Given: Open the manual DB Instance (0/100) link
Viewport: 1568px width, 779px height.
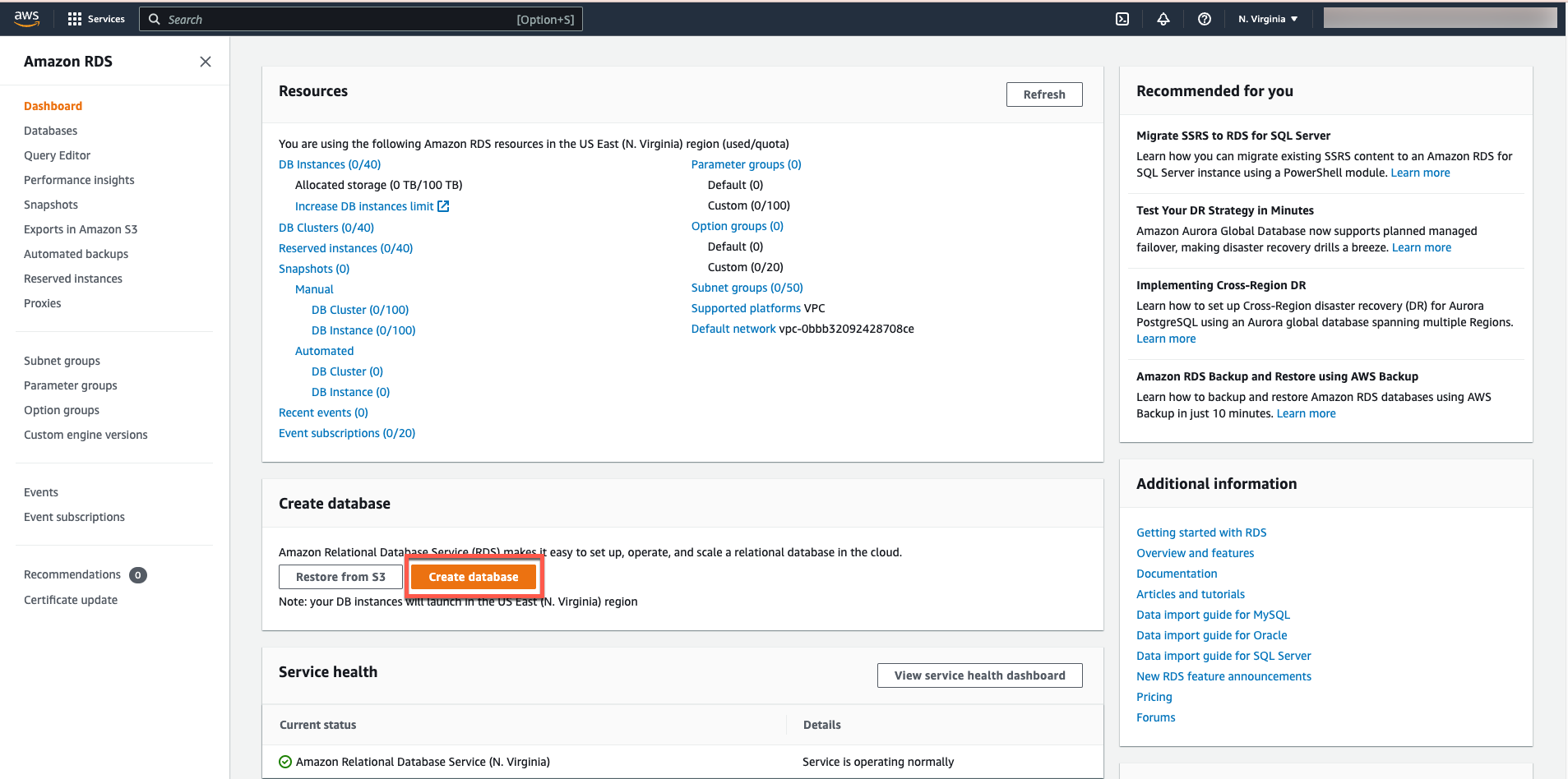Looking at the screenshot, I should click(363, 330).
